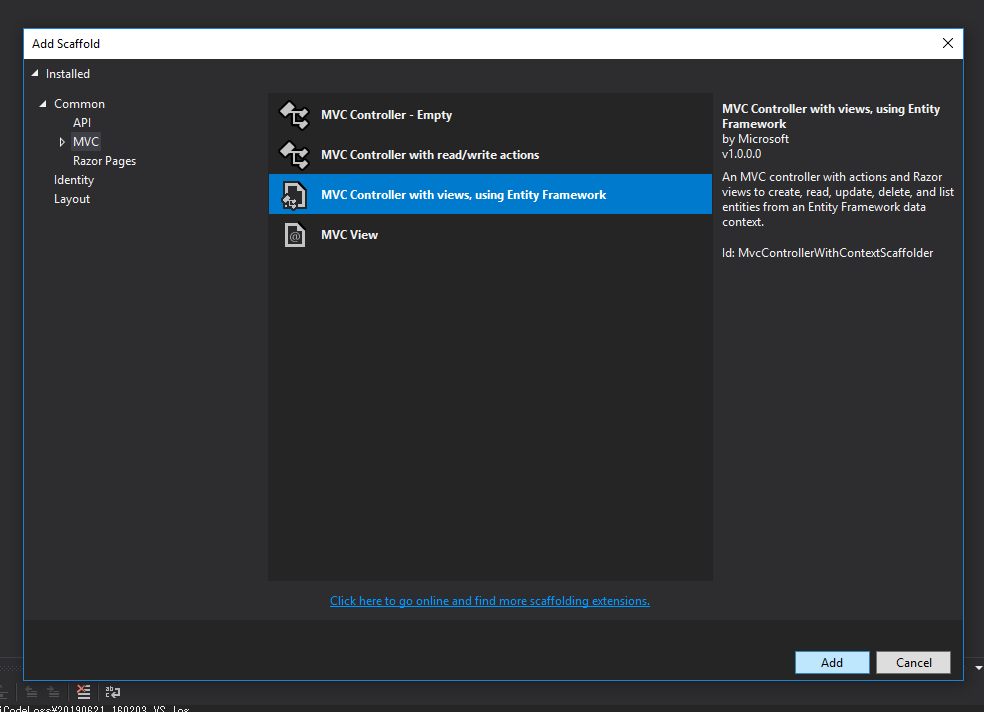Choose the MVC View template
984x712 pixels.
coord(490,235)
